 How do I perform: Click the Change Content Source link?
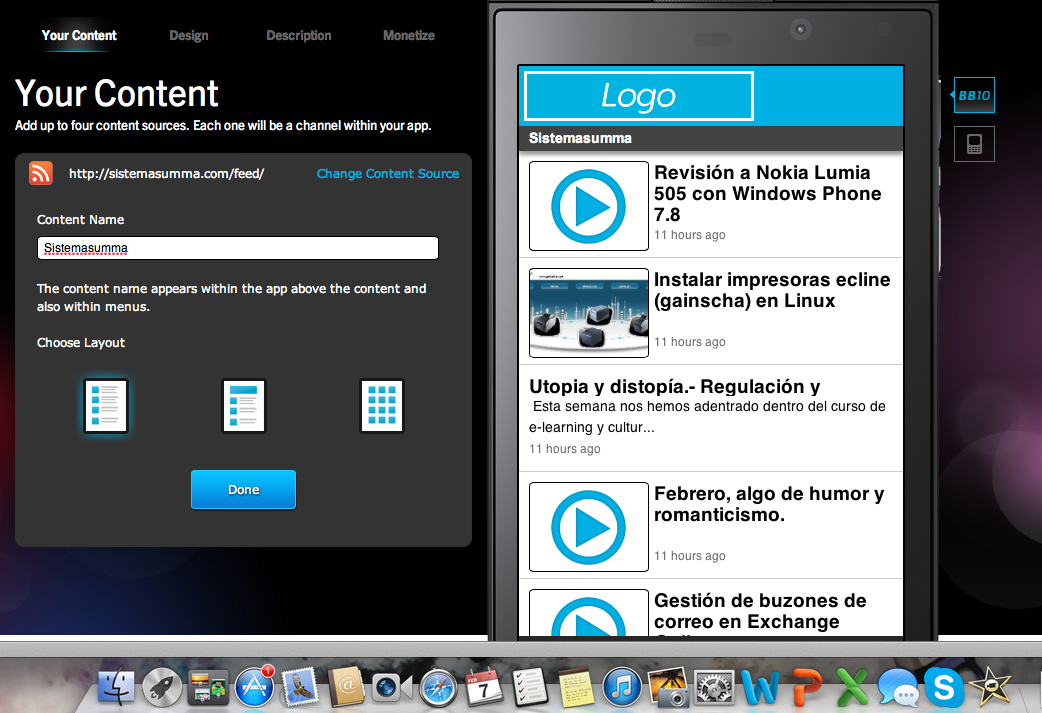pyautogui.click(x=387, y=174)
